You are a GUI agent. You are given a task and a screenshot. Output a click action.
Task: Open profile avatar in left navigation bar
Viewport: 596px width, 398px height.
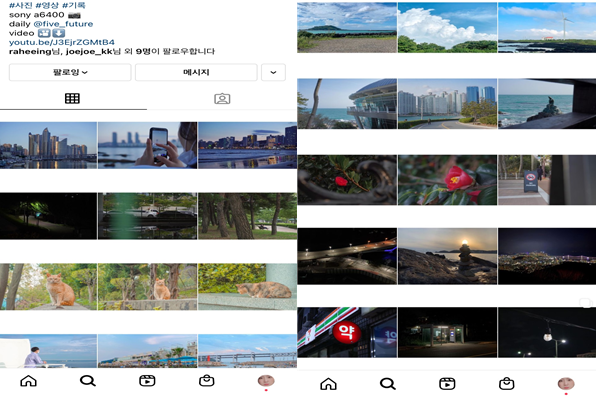266,381
